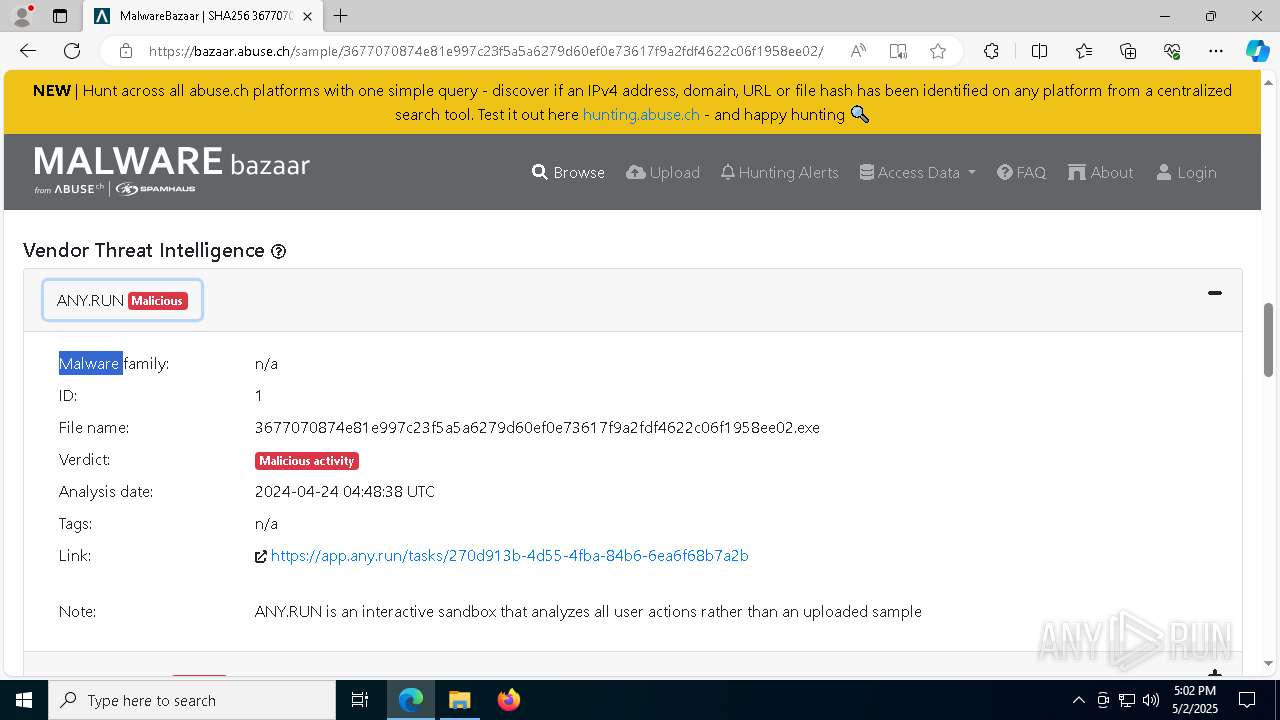Expand the Access Data dropdown
Image resolution: width=1280 pixels, height=720 pixels.
click(918, 172)
